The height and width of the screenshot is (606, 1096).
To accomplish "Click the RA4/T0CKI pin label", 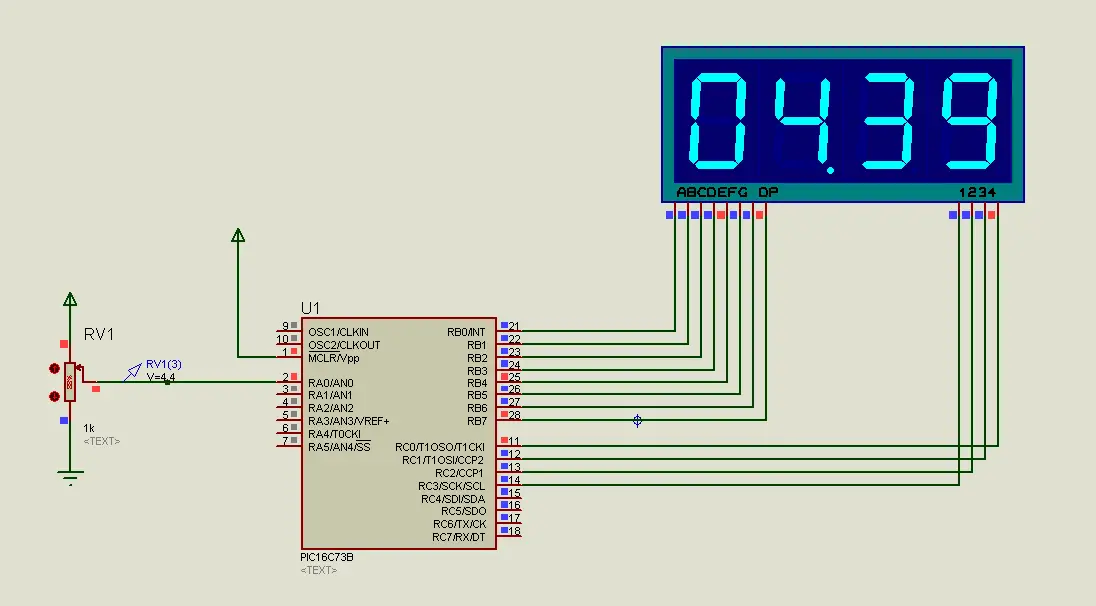I will coord(334,434).
